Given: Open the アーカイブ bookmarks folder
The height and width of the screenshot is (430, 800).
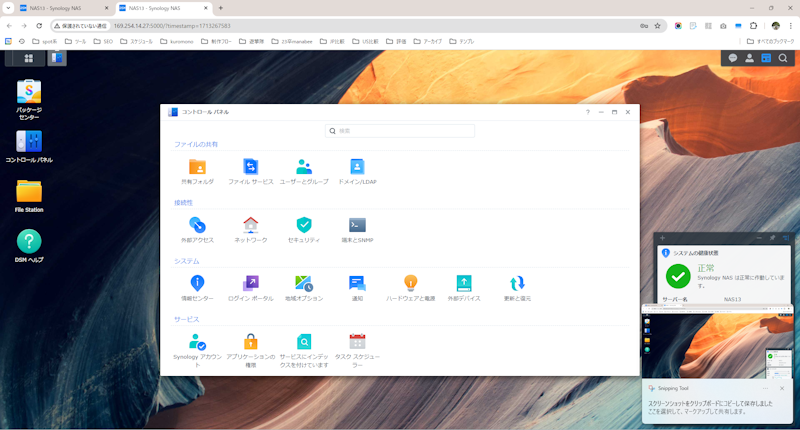Looking at the screenshot, I should (428, 41).
